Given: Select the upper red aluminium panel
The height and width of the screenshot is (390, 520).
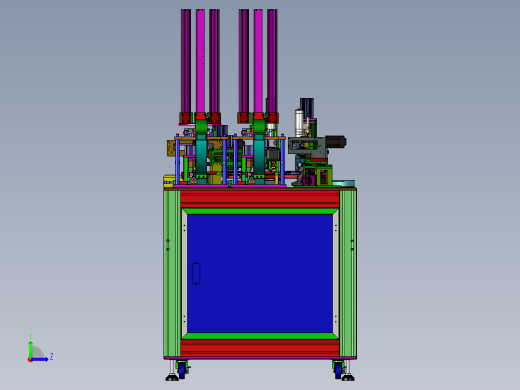Looking at the screenshot, I should click(260, 199).
